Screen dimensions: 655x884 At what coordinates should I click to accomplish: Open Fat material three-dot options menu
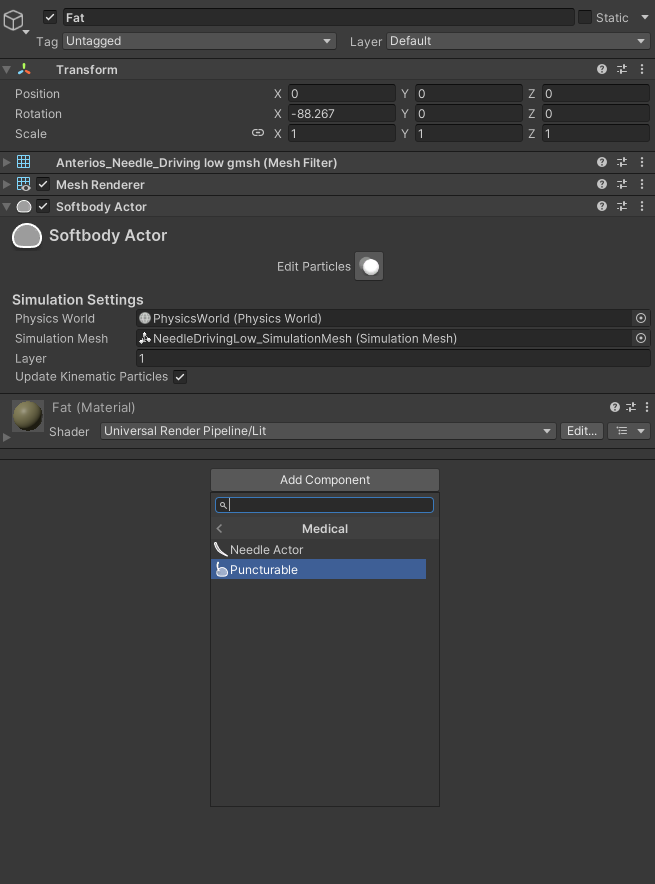pos(646,408)
